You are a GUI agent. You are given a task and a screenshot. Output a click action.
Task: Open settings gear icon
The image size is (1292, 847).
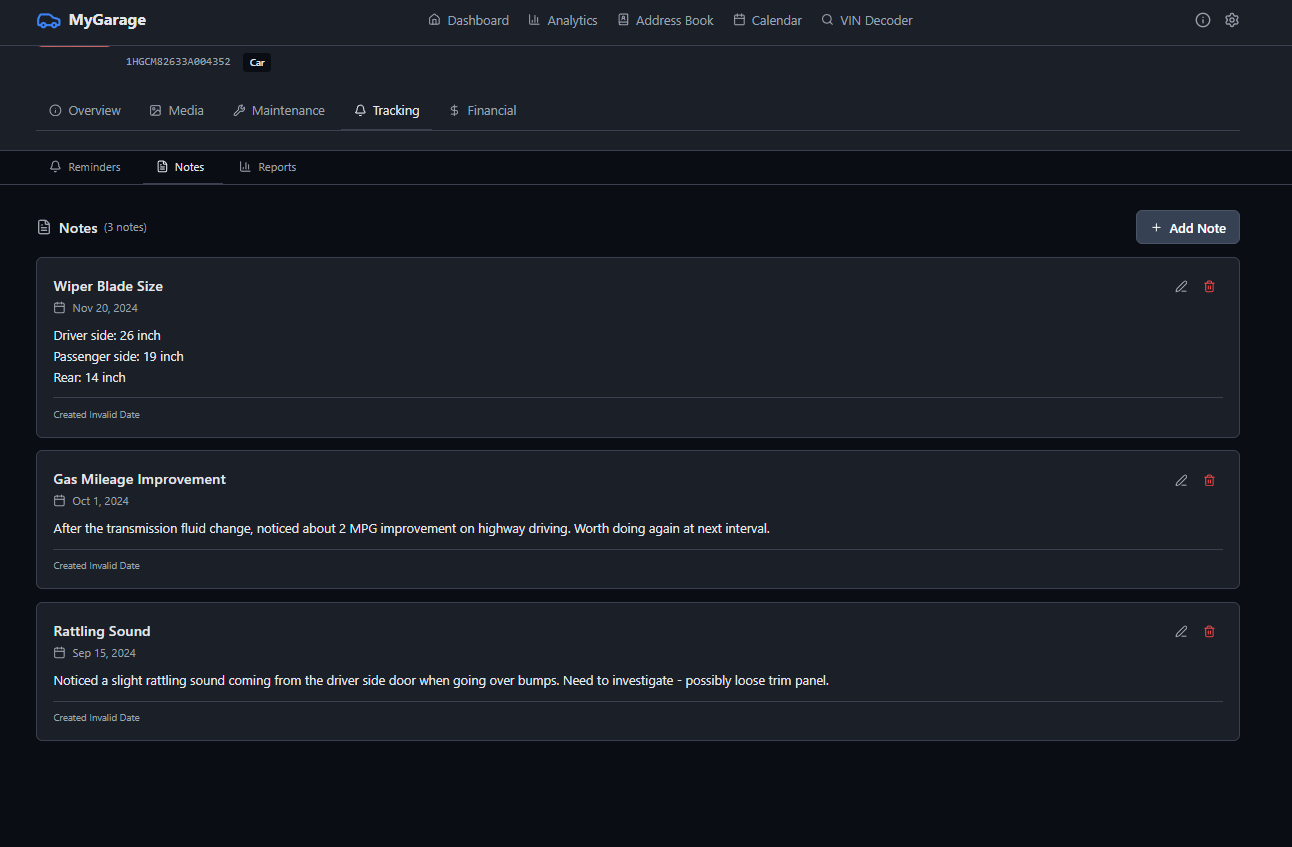[x=1232, y=20]
